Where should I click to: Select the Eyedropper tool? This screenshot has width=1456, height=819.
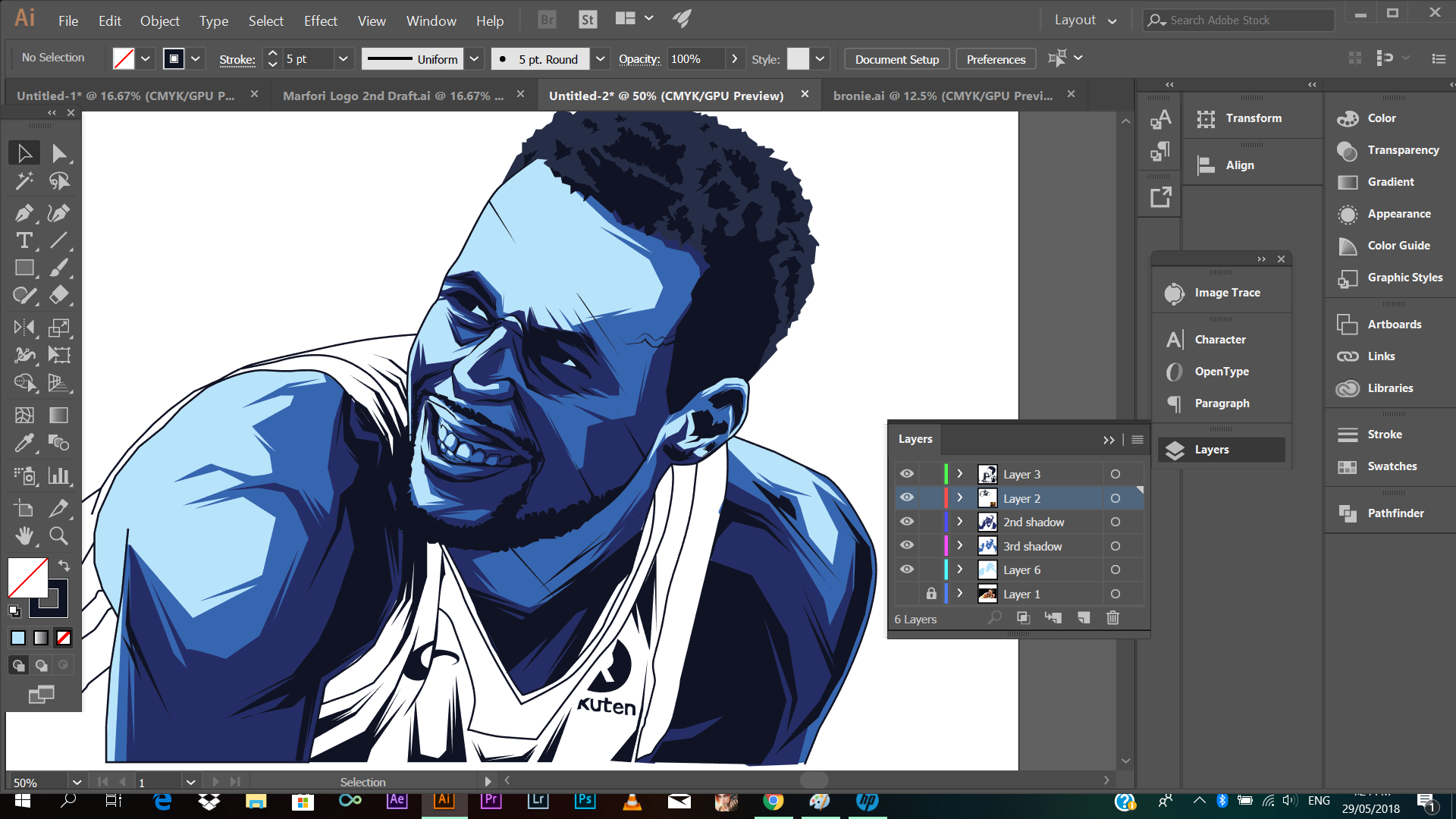(24, 442)
